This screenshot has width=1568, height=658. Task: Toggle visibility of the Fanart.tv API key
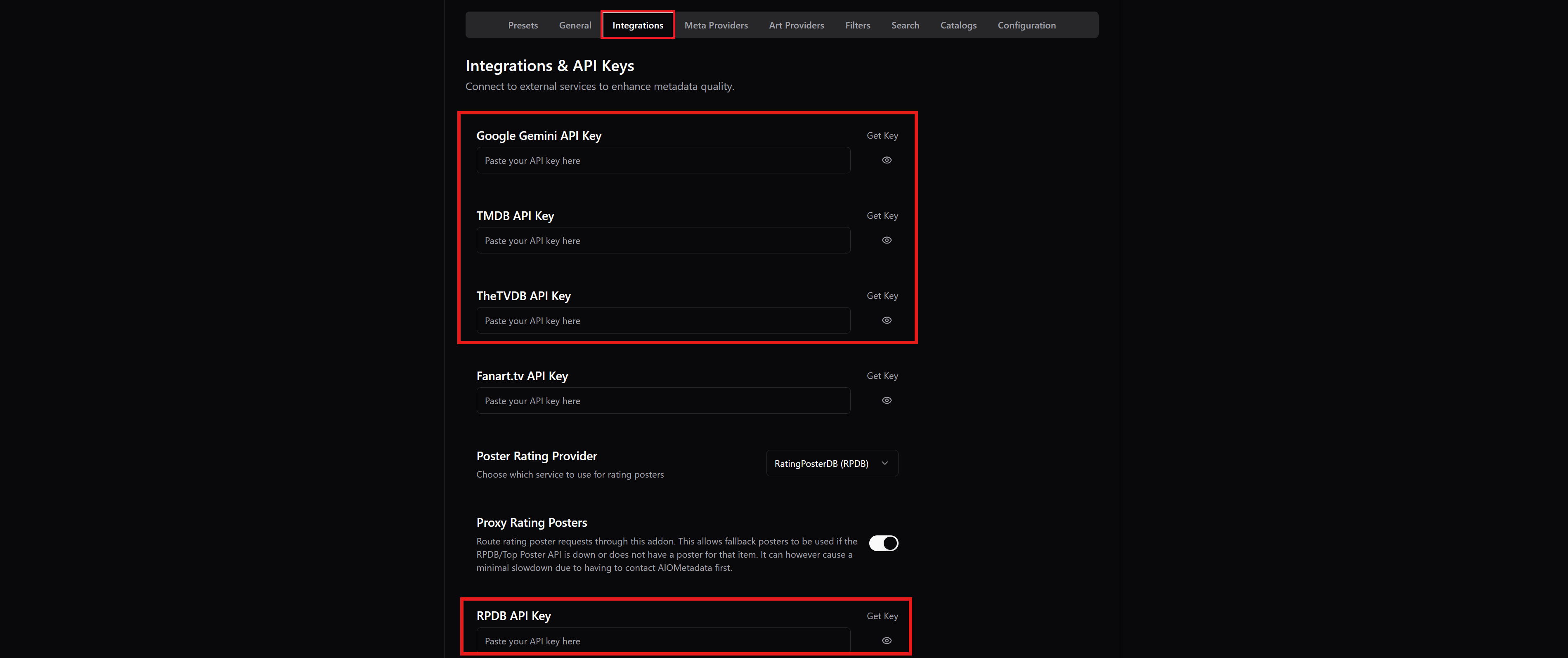(886, 400)
